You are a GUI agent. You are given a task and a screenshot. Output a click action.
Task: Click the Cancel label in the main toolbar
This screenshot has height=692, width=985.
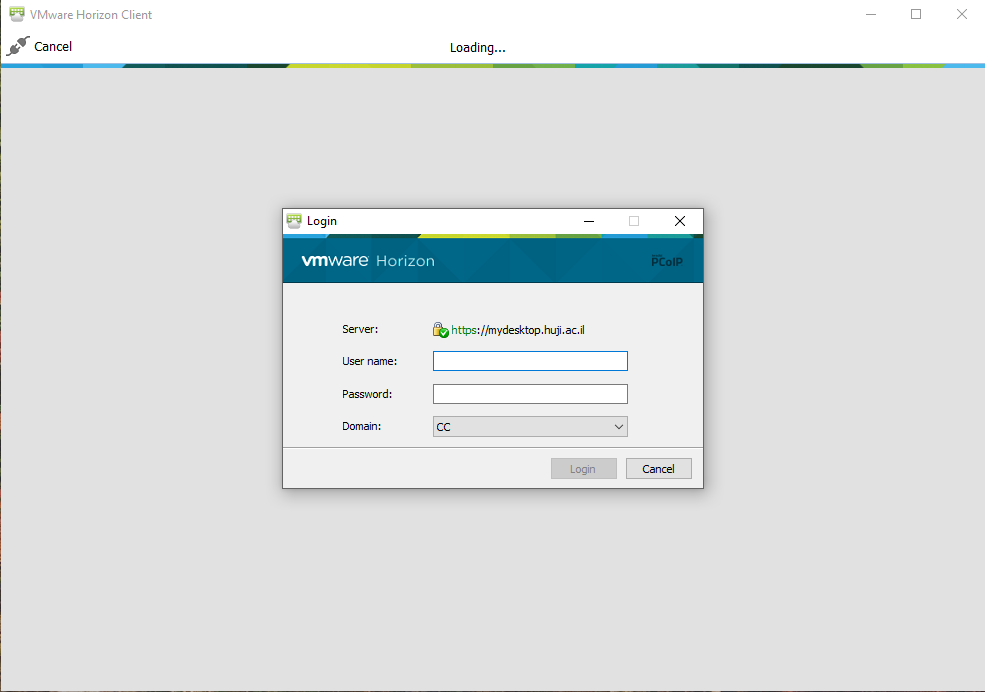[53, 46]
